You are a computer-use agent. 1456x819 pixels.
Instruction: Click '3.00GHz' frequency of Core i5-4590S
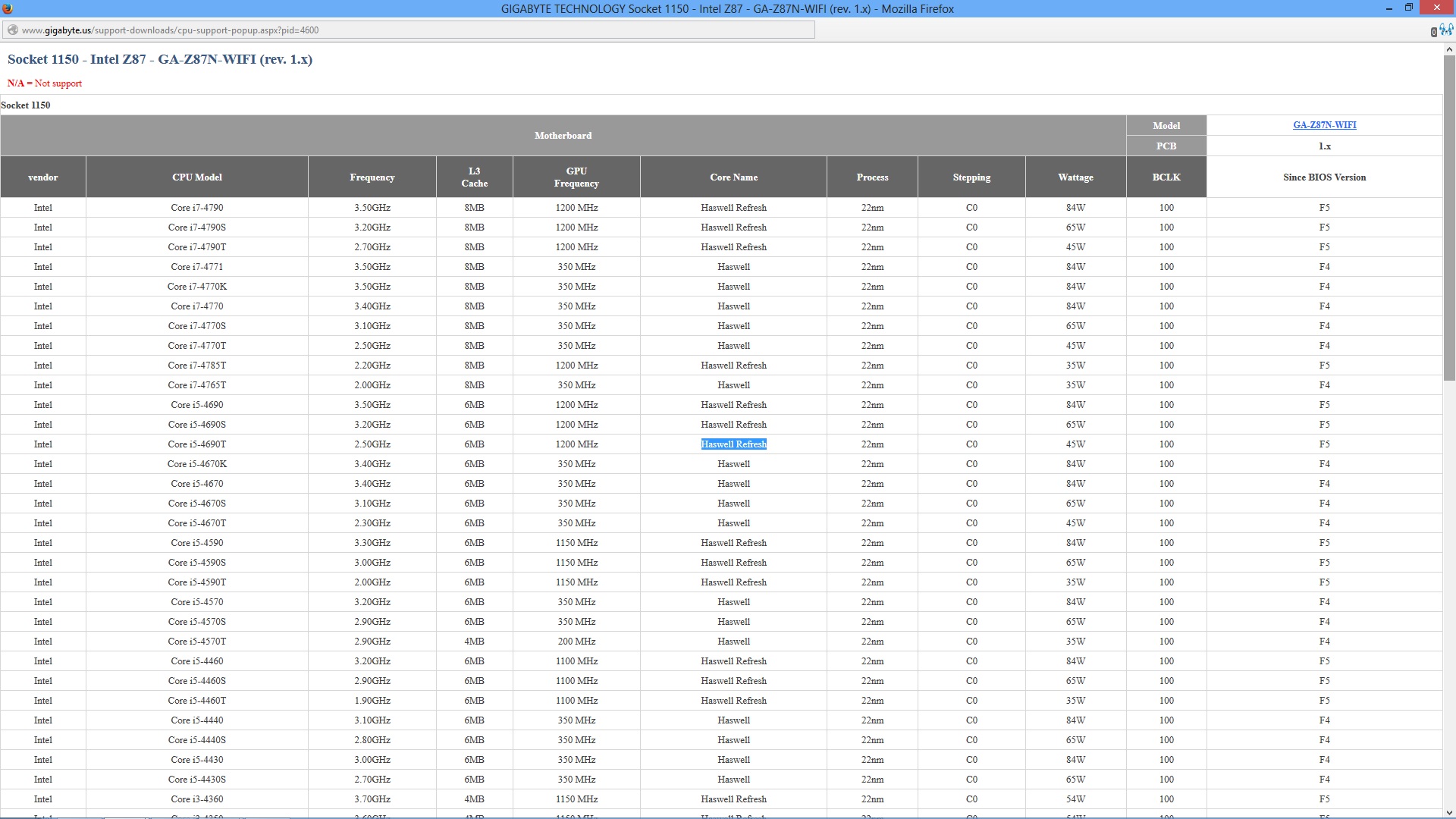pyautogui.click(x=372, y=563)
